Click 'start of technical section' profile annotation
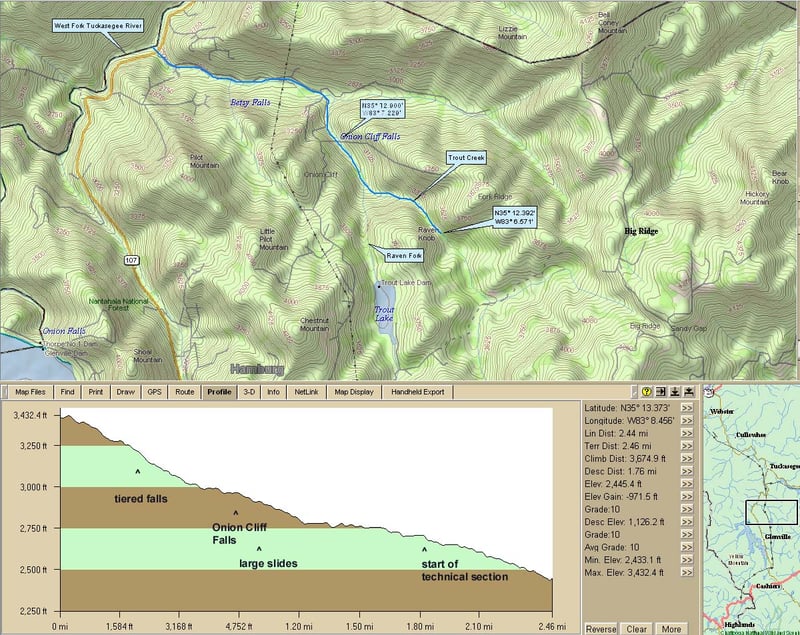The width and height of the screenshot is (800, 635). [465, 570]
